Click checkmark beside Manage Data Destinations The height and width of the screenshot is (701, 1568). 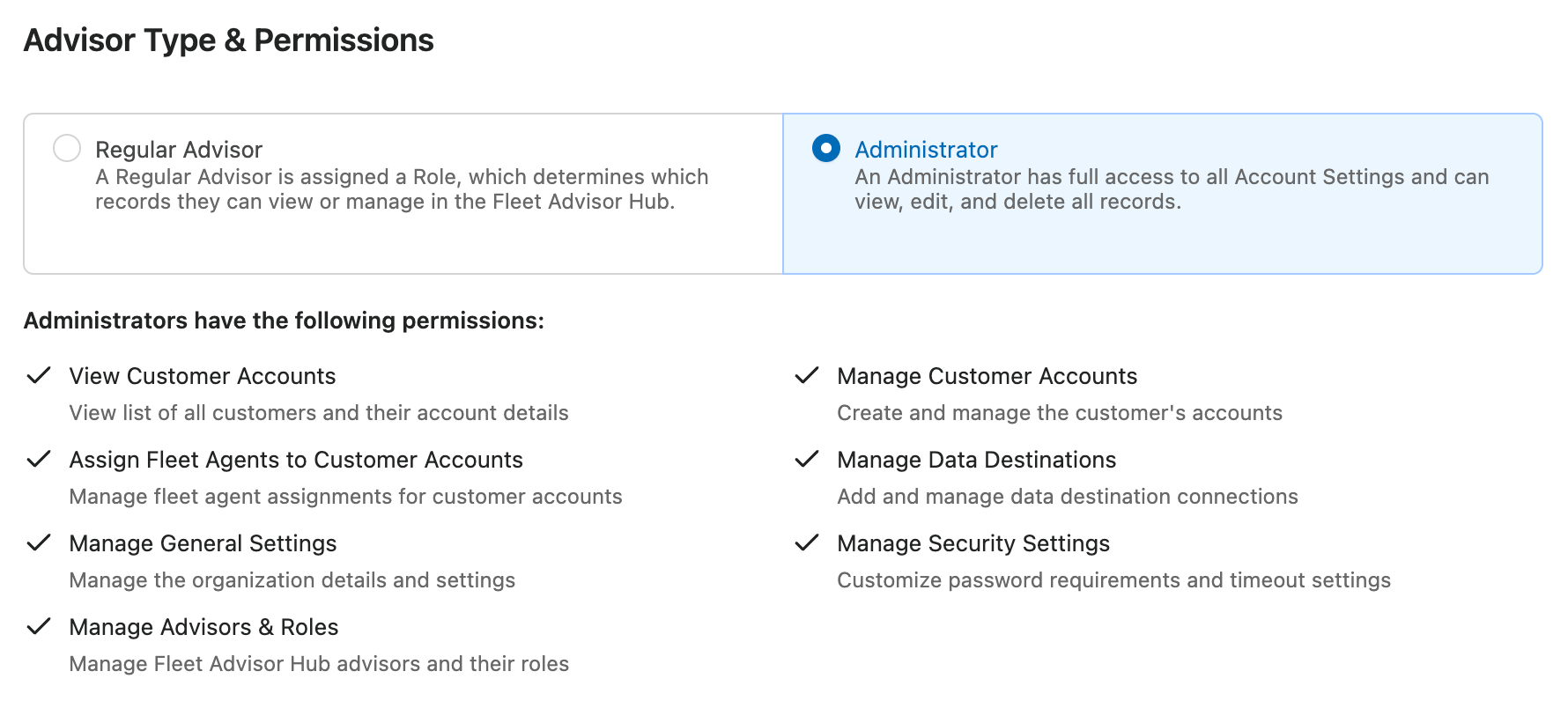click(x=807, y=460)
